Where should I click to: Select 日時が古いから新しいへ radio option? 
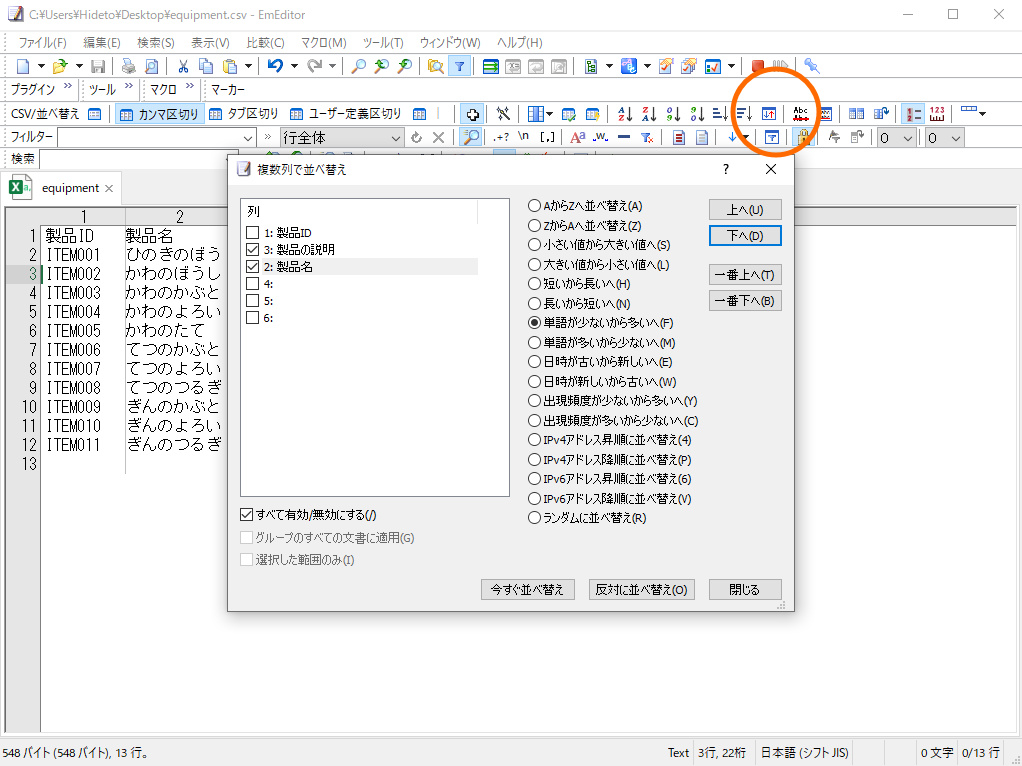(534, 362)
